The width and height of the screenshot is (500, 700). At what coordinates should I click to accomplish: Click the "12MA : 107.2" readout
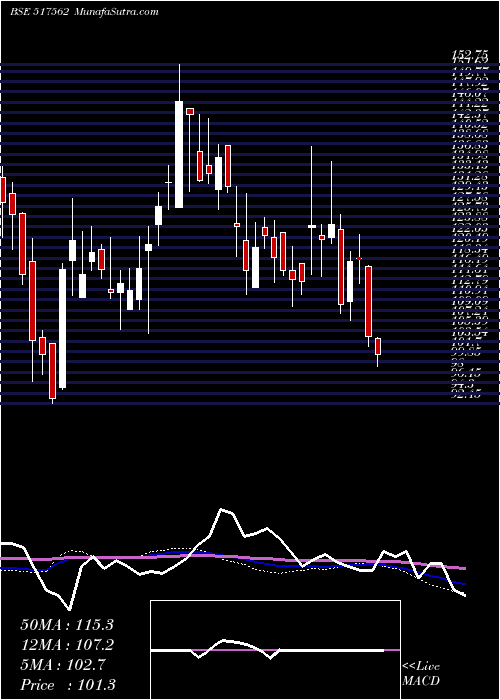pyautogui.click(x=67, y=645)
